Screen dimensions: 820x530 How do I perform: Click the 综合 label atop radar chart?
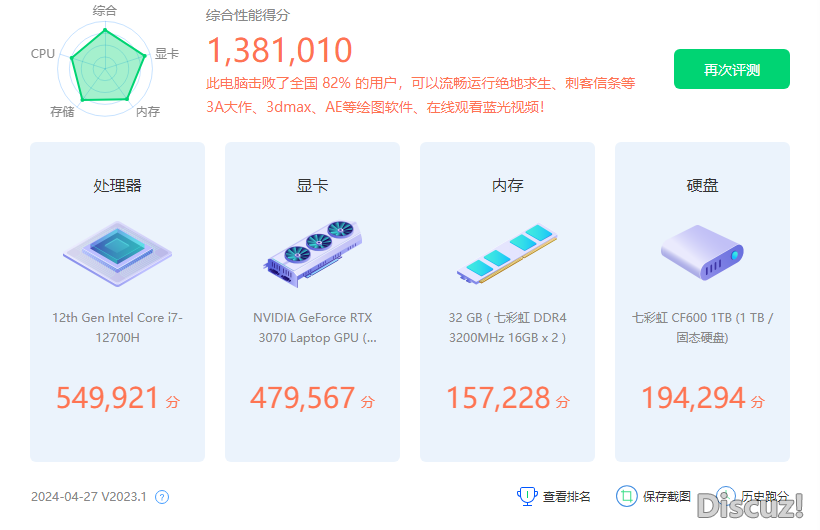click(105, 10)
